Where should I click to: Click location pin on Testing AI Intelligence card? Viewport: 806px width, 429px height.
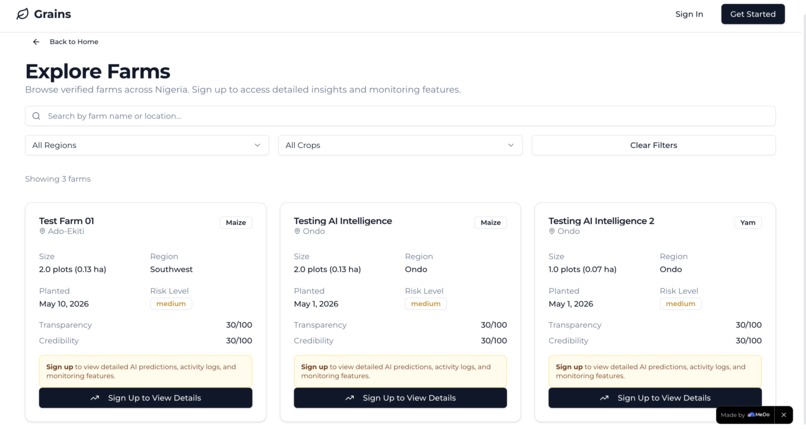(297, 231)
